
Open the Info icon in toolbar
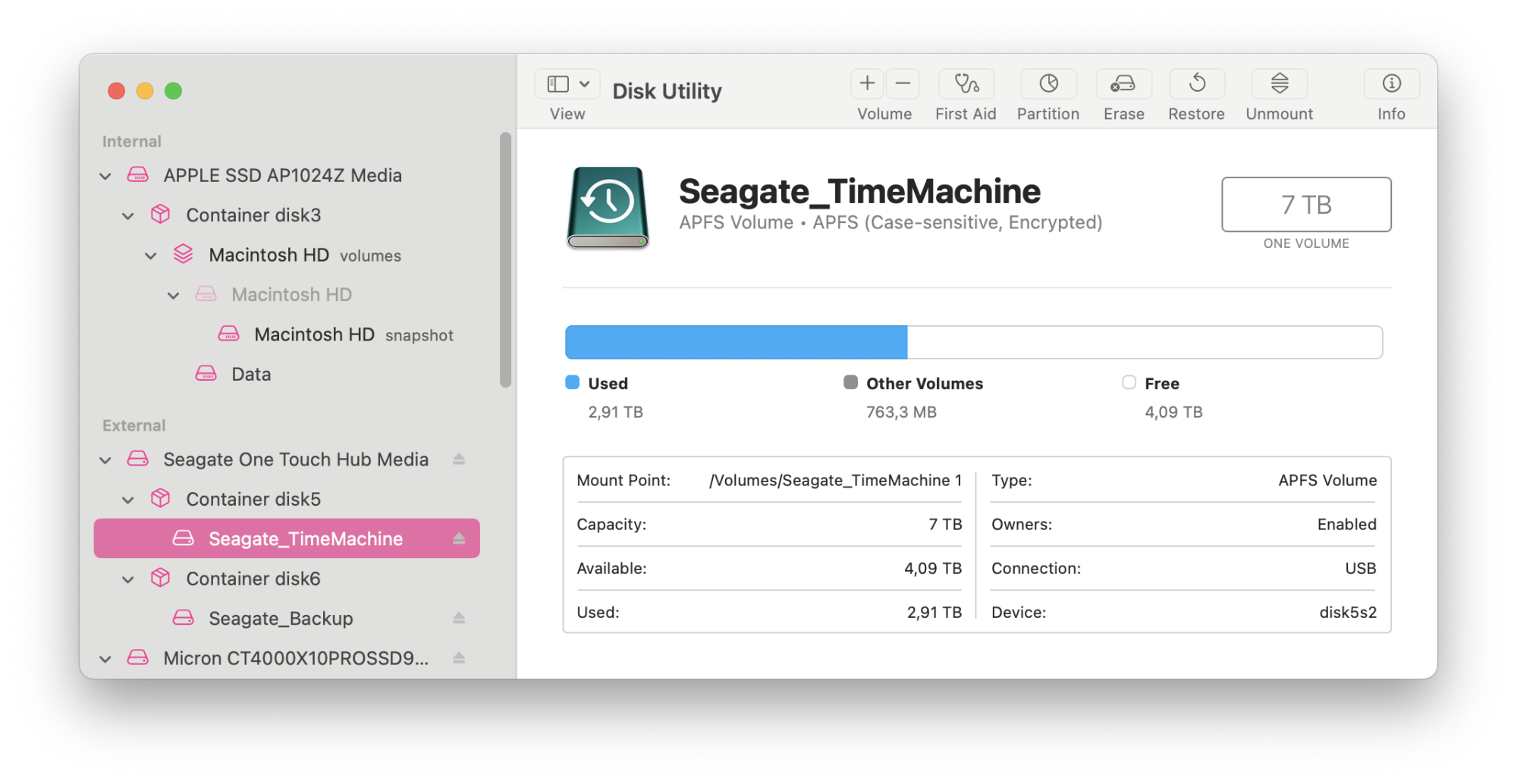(1391, 83)
